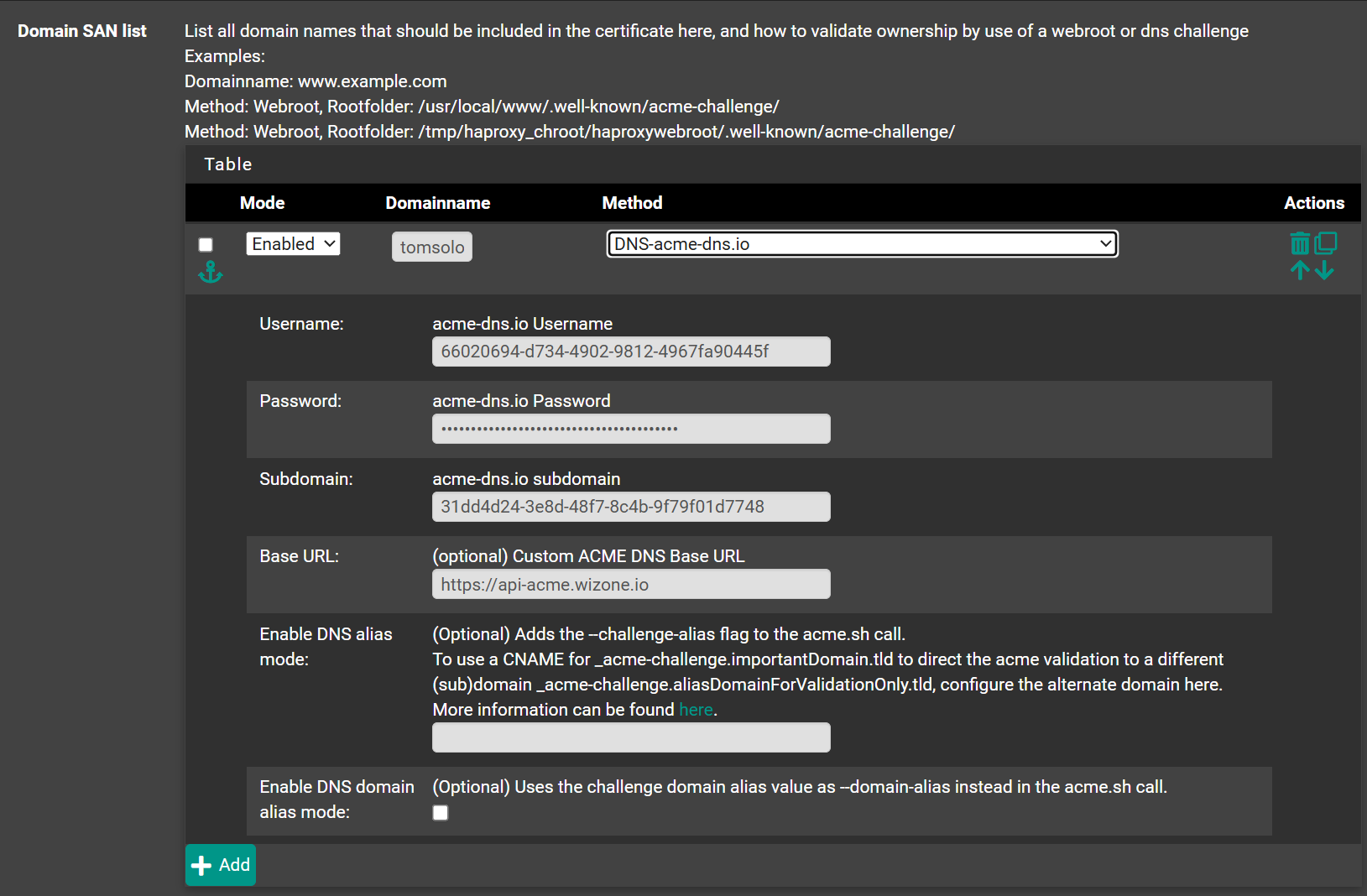Move the tomsolo row down
Screen dimensions: 1367x896
[x=1325, y=270]
